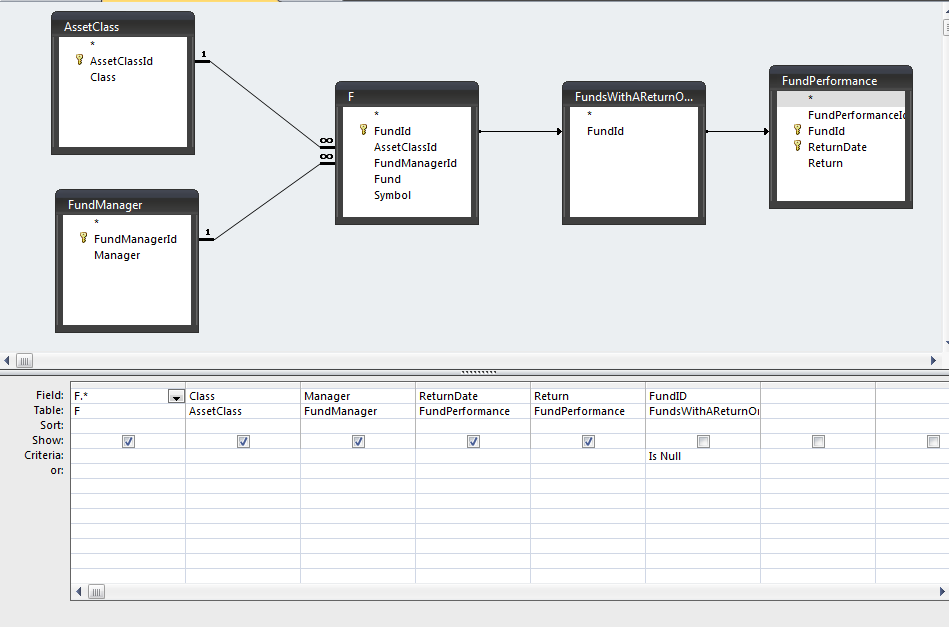949x627 pixels.
Task: Click the Sort cell under Class column
Action: pyautogui.click(x=243, y=425)
